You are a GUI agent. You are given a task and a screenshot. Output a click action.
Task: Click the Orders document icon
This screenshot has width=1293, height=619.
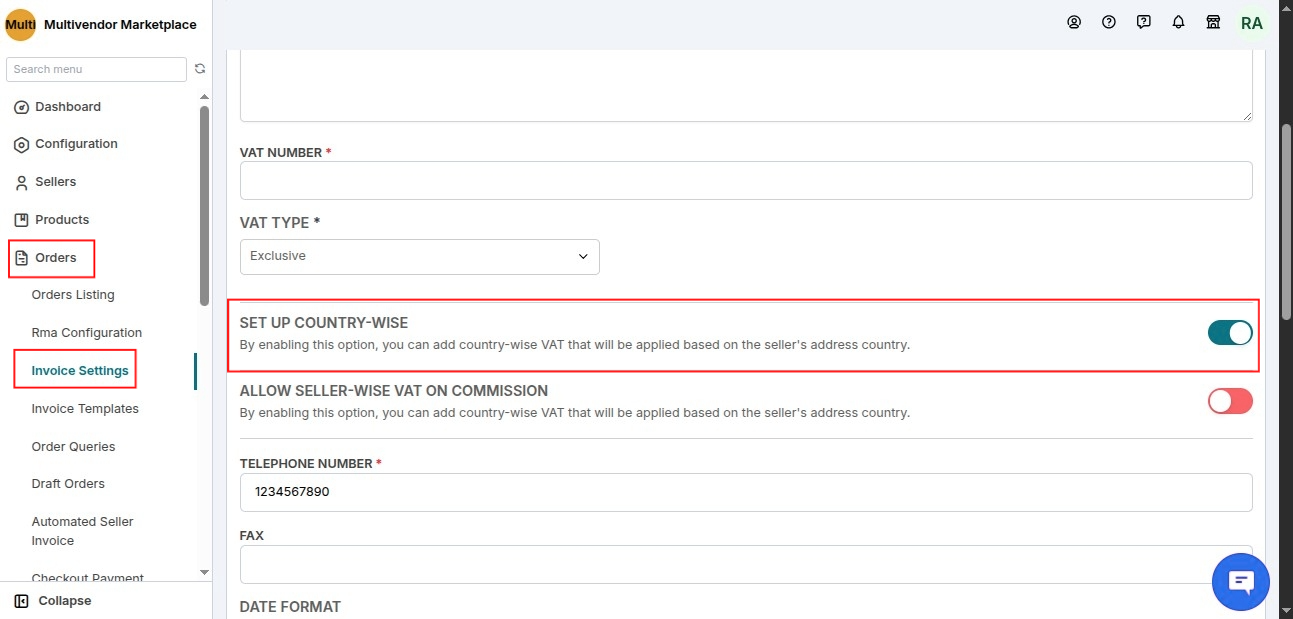(21, 258)
